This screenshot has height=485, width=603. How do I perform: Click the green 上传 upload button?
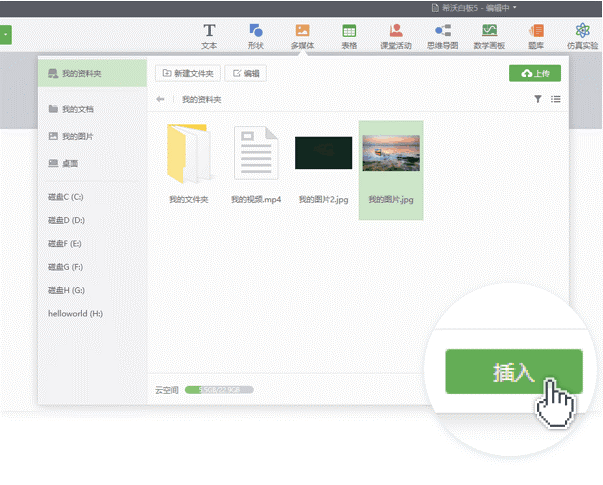[535, 73]
